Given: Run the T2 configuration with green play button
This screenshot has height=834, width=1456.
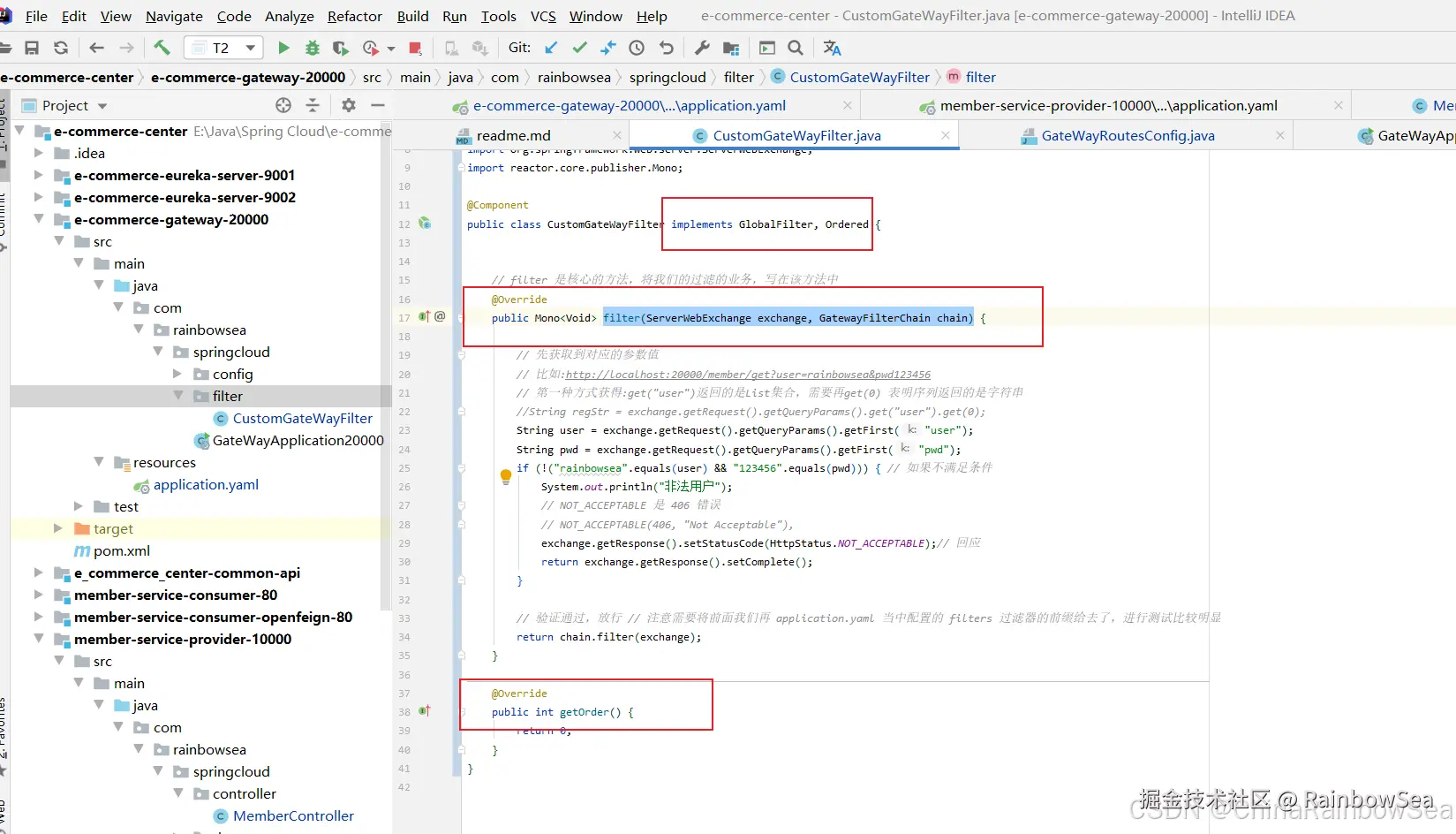Looking at the screenshot, I should [283, 48].
